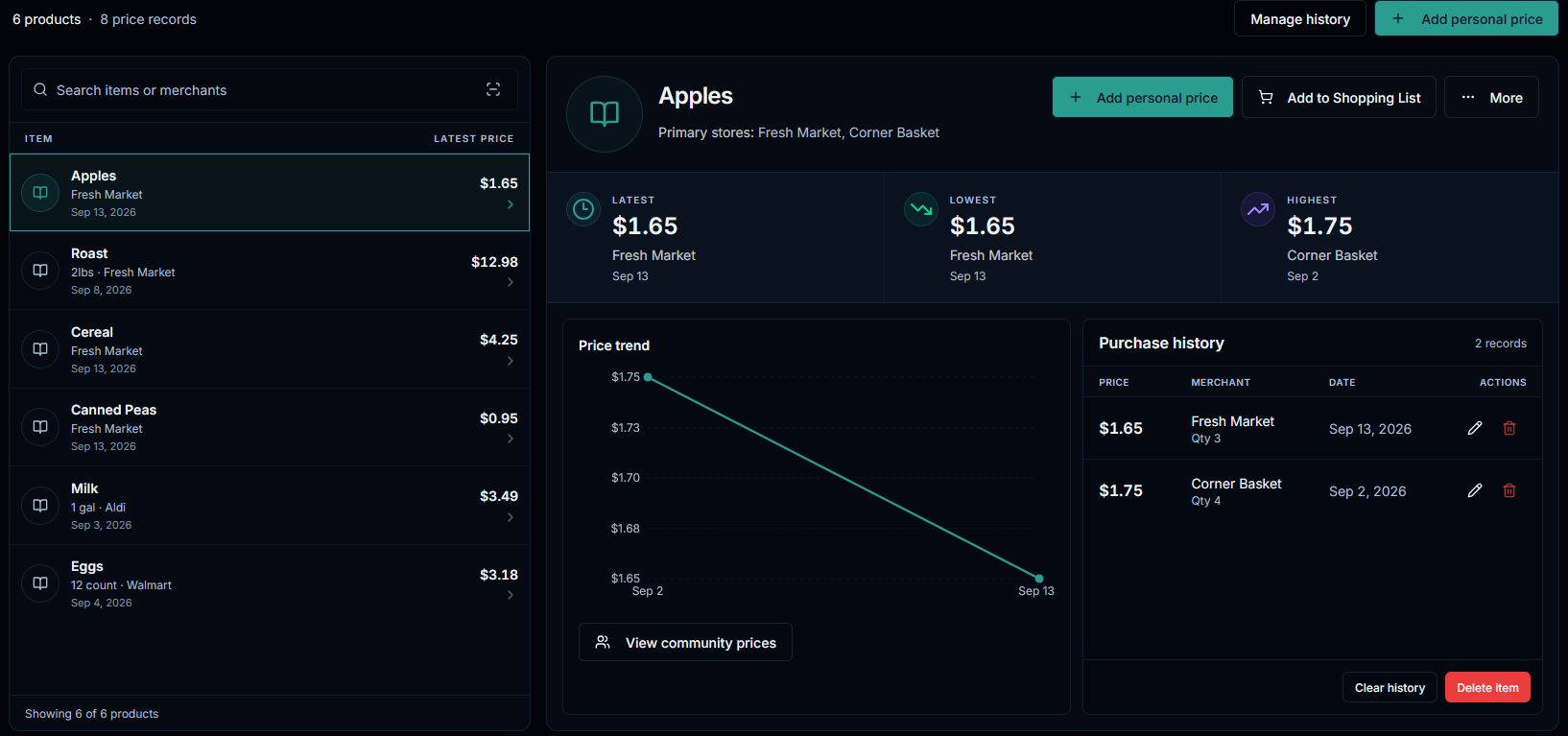Click the clock icon beside Latest price
The height and width of the screenshot is (736, 1568).
pyautogui.click(x=583, y=209)
